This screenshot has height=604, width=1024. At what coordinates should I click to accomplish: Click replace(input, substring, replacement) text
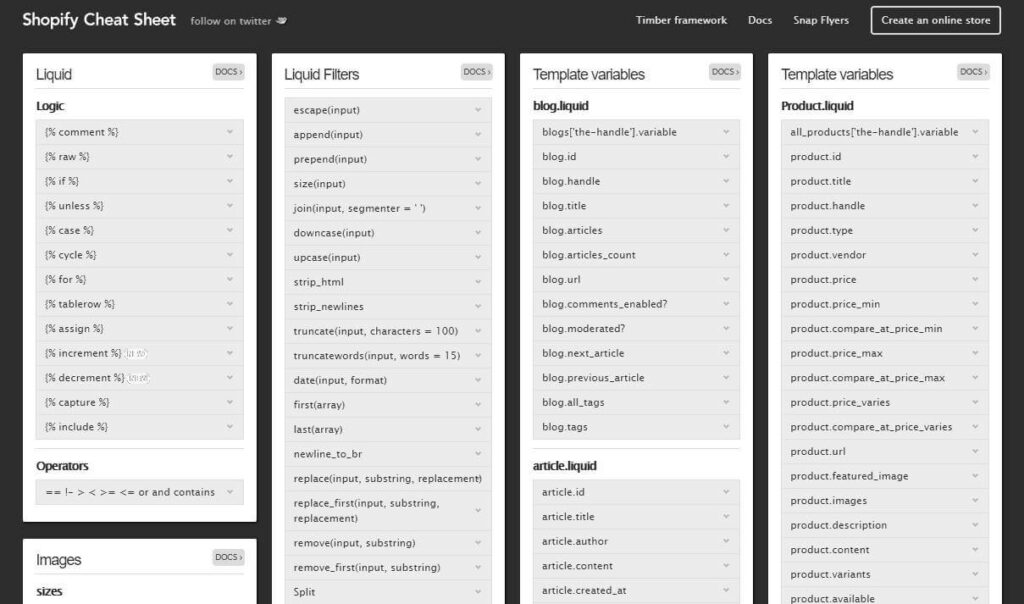387,479
